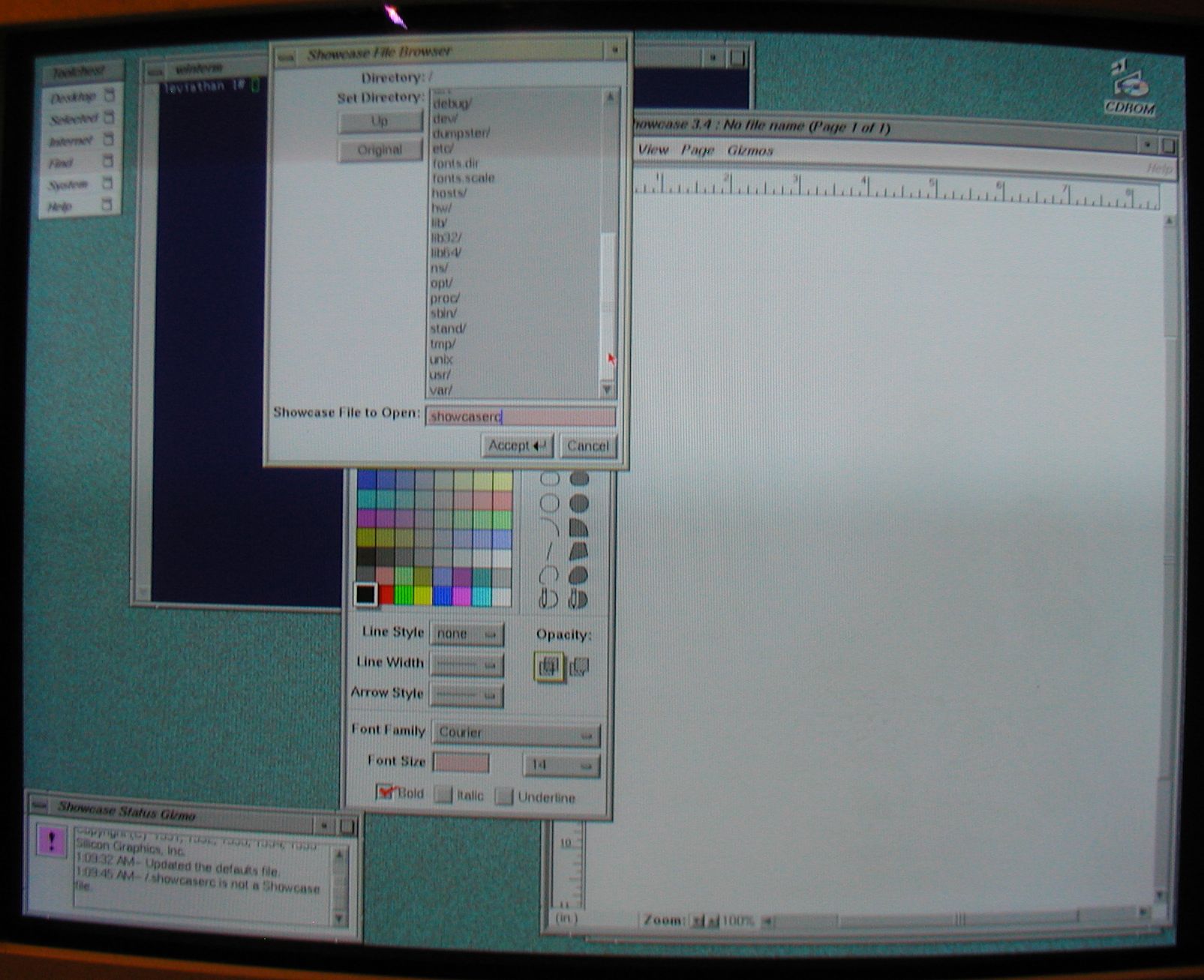Uncheck the Bold checkbox
The image size is (1204, 980).
(x=386, y=793)
